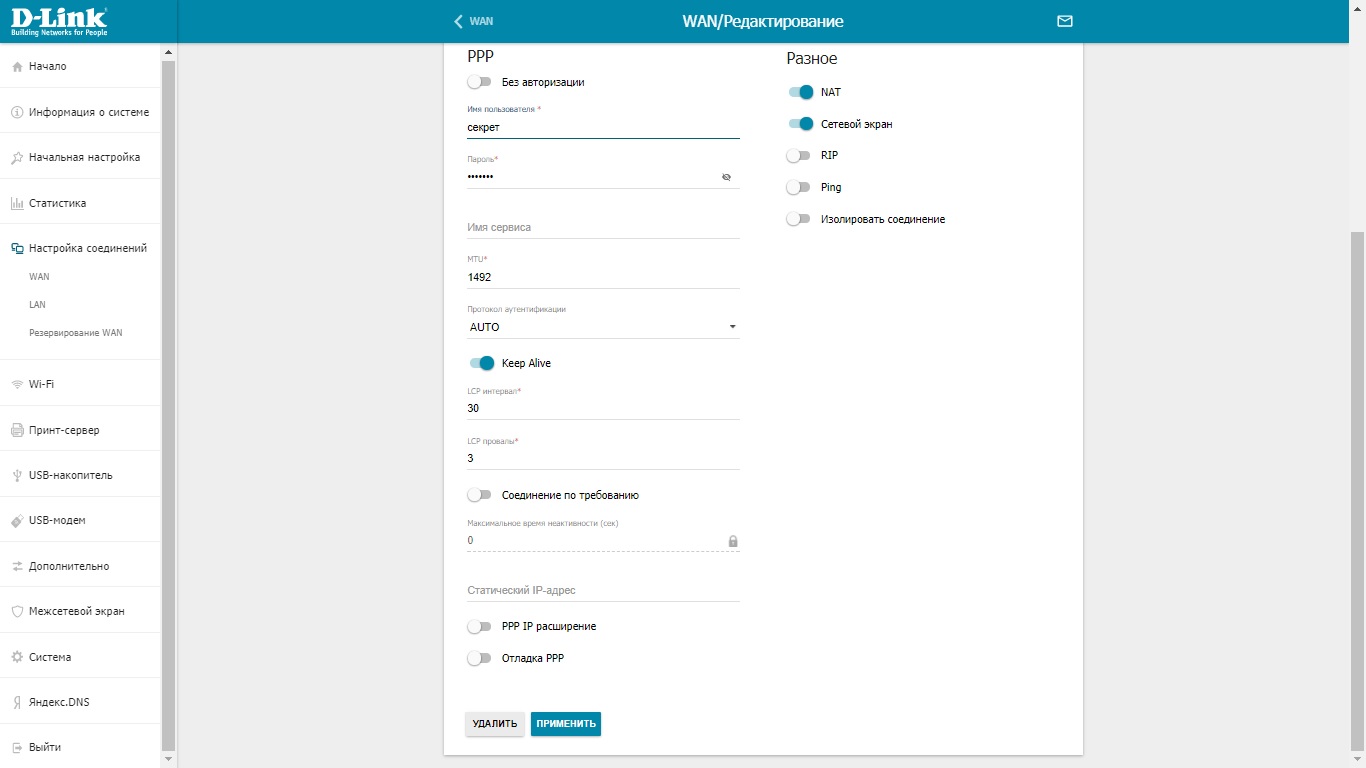Click the Система gear icon

17,658
